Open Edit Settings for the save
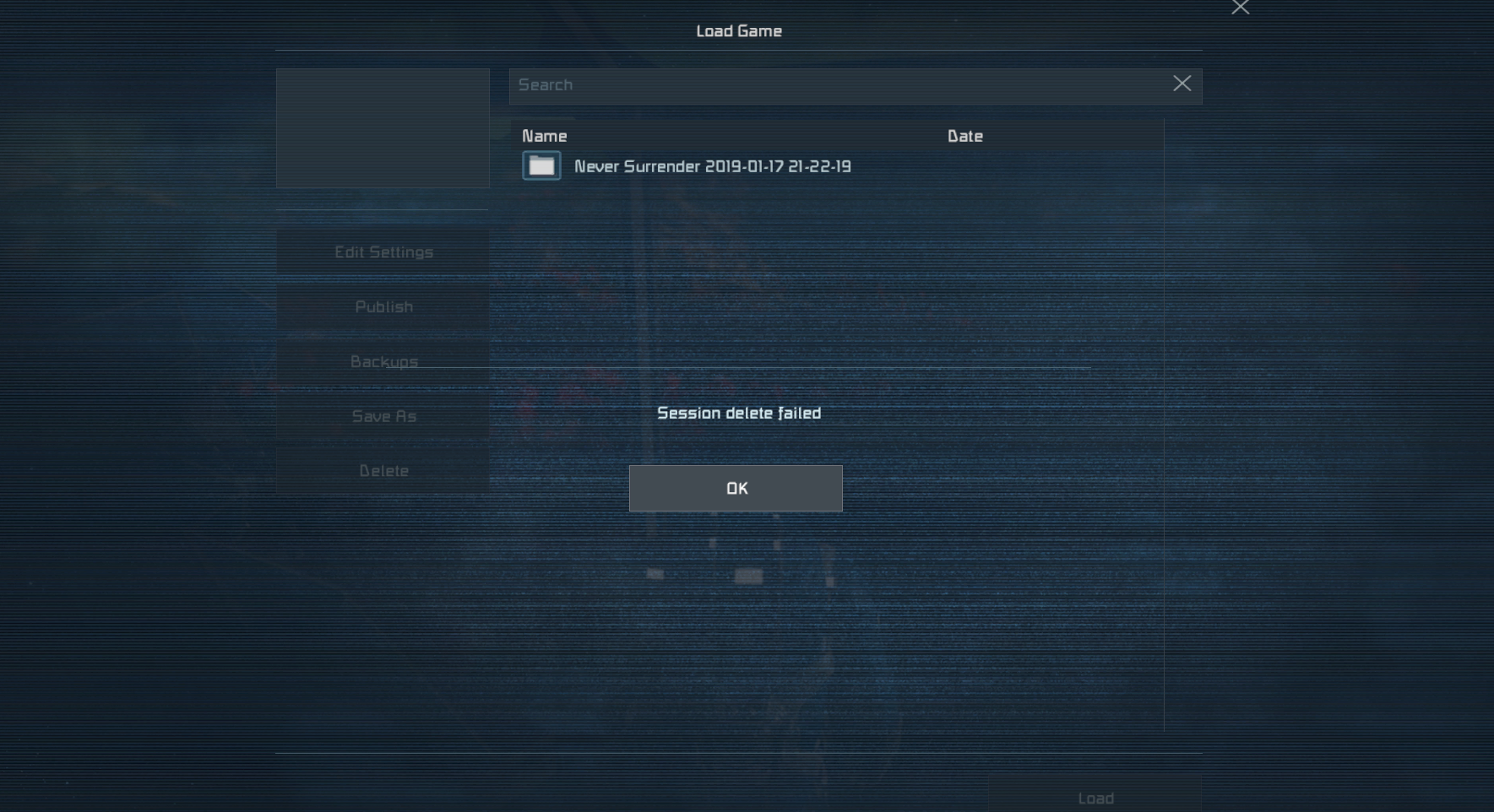1494x812 pixels. pyautogui.click(x=383, y=252)
